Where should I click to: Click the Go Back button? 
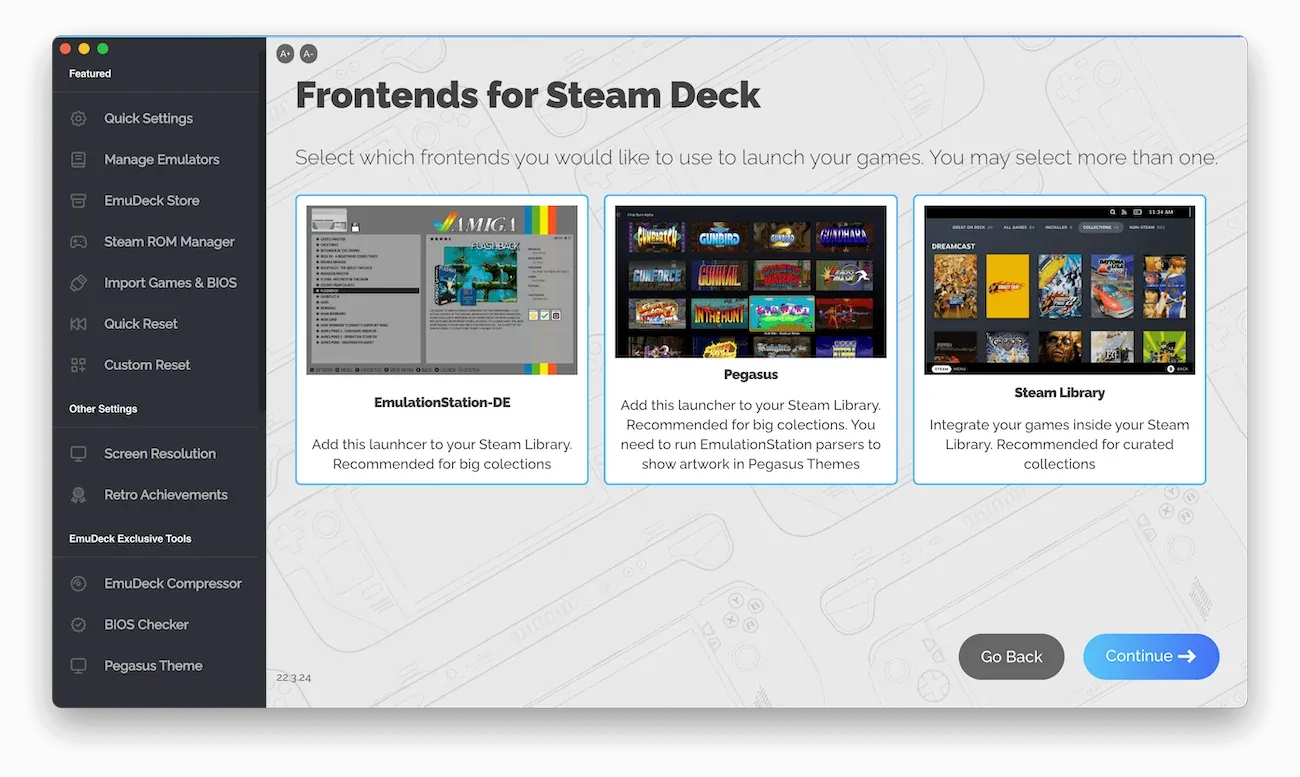pyautogui.click(x=1011, y=657)
